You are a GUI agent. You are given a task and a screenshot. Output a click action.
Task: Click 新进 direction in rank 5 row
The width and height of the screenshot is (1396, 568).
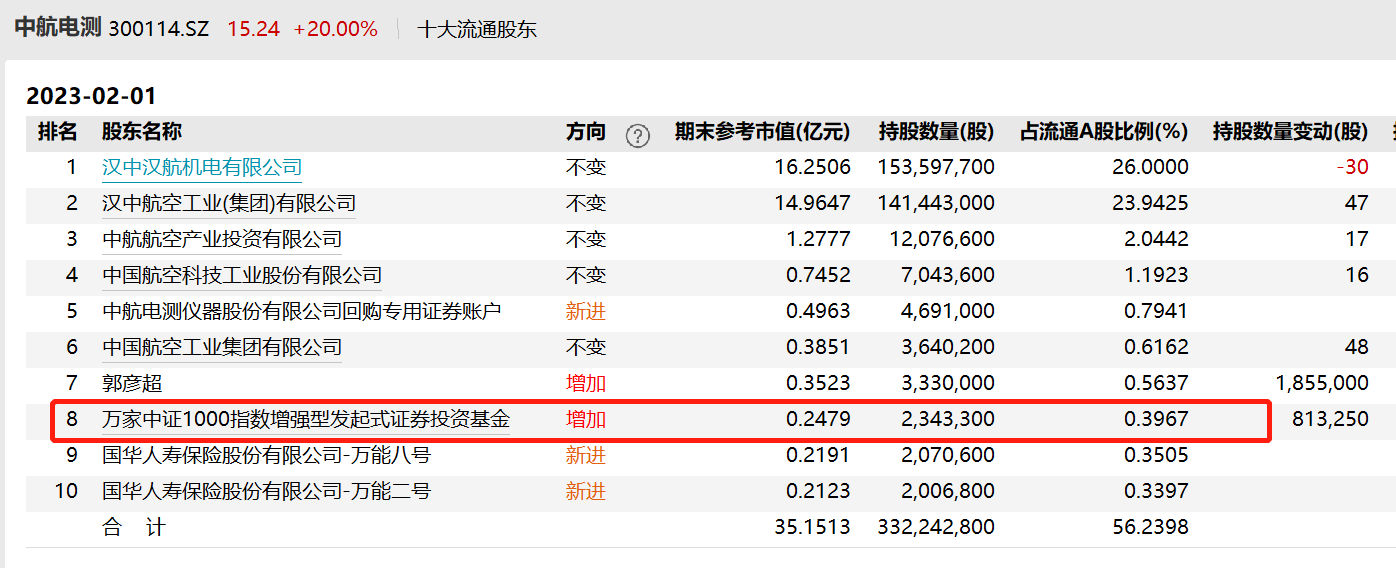(x=586, y=311)
